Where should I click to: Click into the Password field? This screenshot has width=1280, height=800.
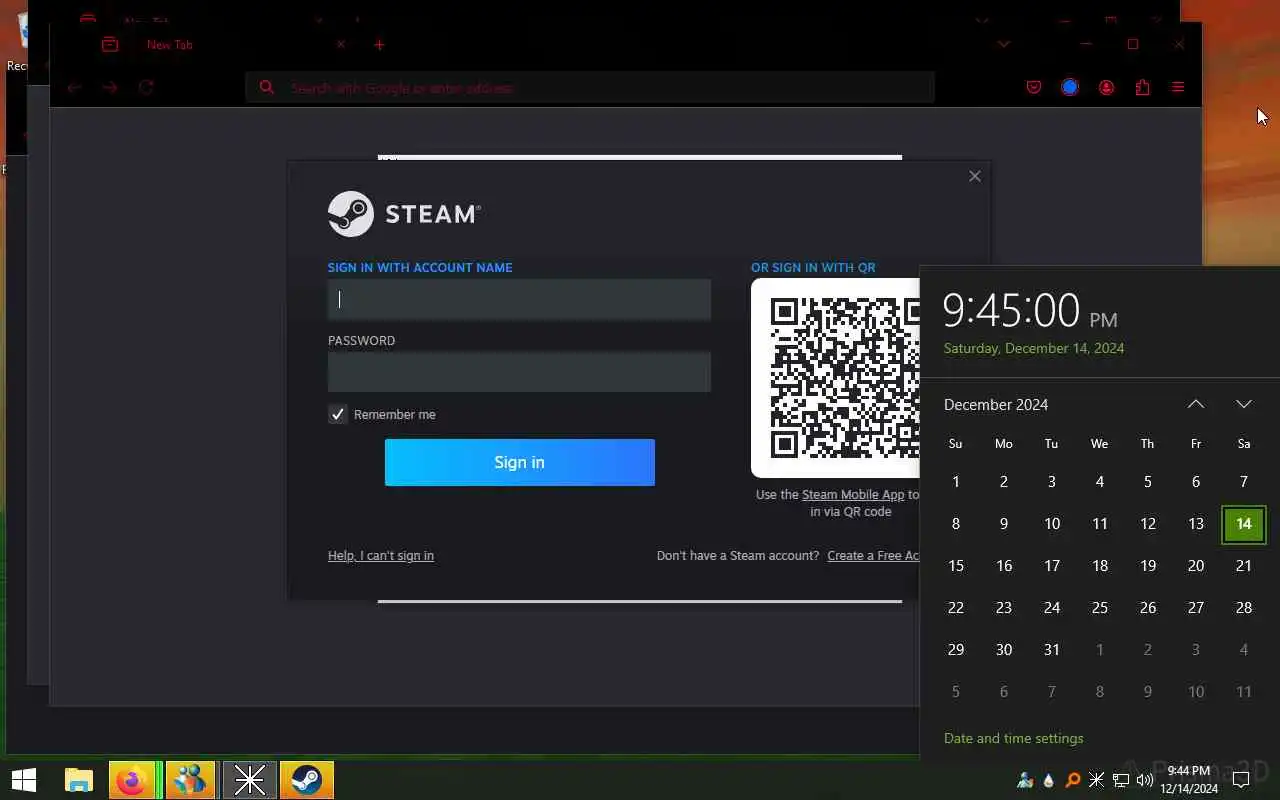(519, 371)
